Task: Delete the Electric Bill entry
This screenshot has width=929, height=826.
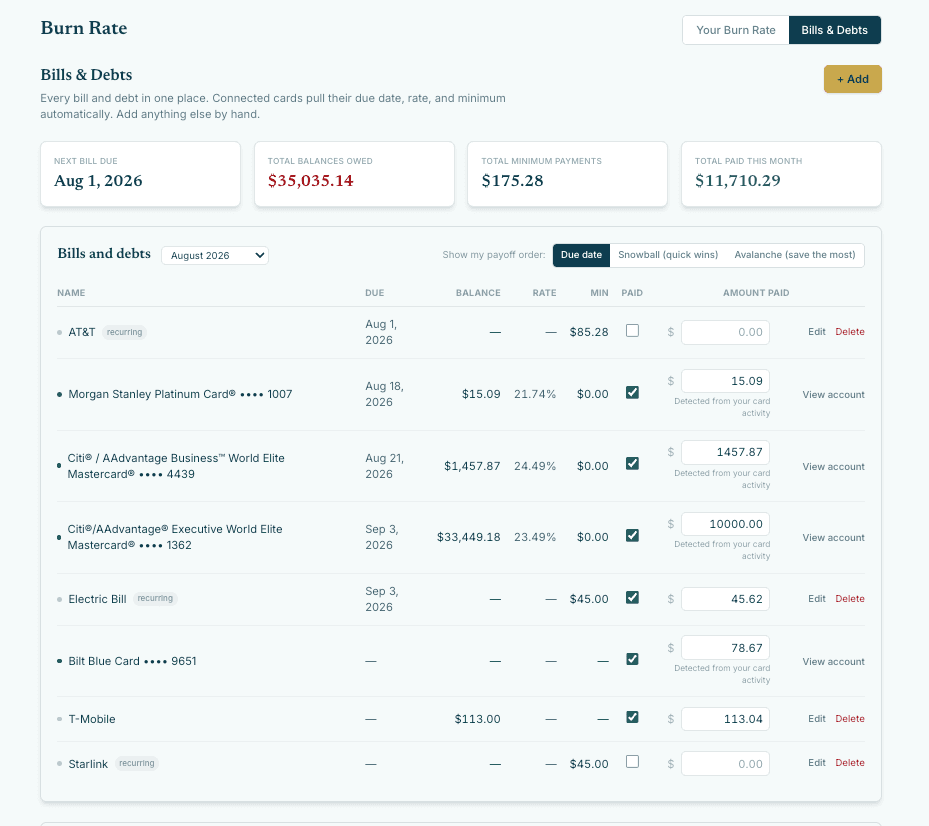Action: pos(850,599)
